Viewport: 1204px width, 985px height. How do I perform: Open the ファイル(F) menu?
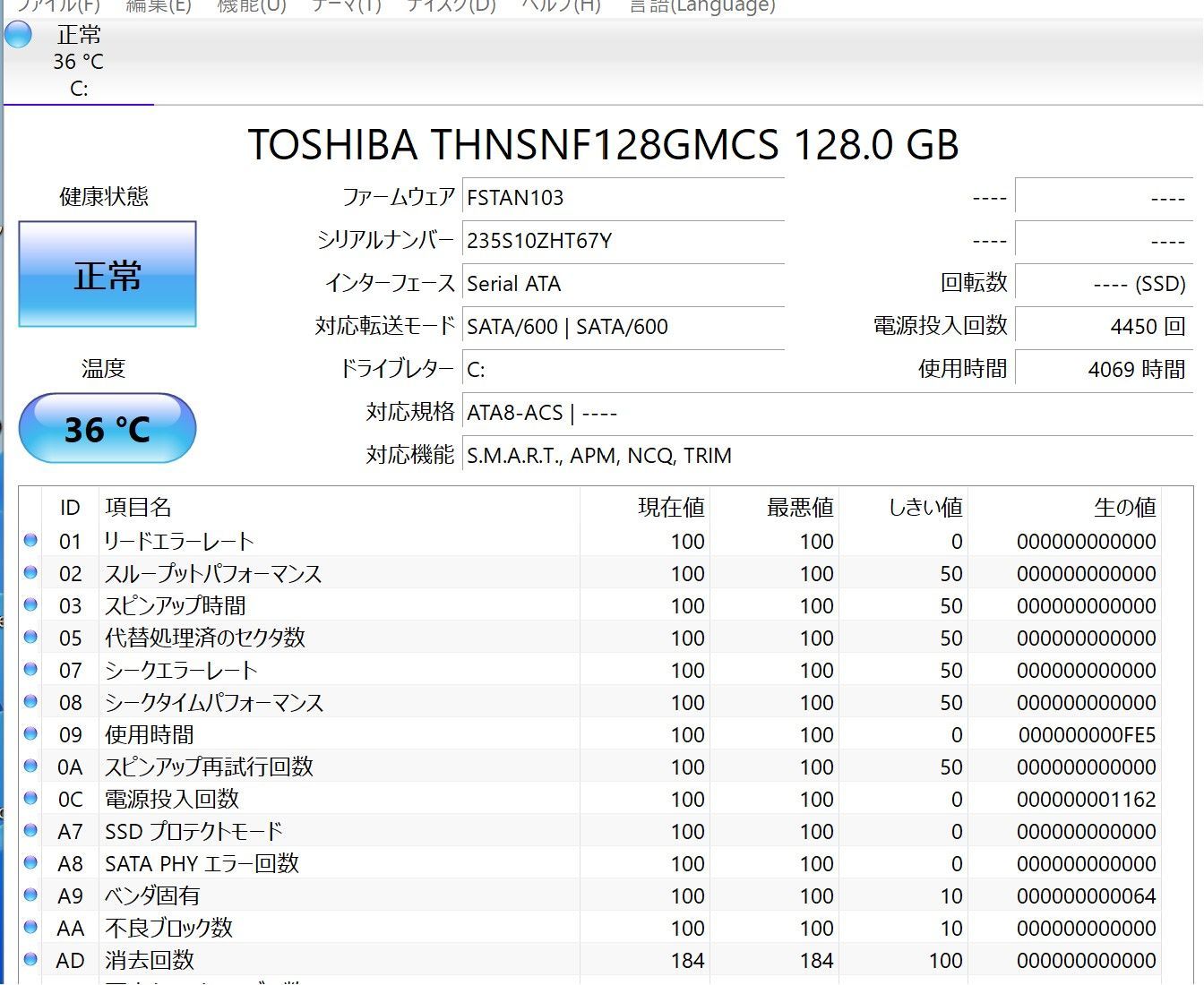point(58,6)
